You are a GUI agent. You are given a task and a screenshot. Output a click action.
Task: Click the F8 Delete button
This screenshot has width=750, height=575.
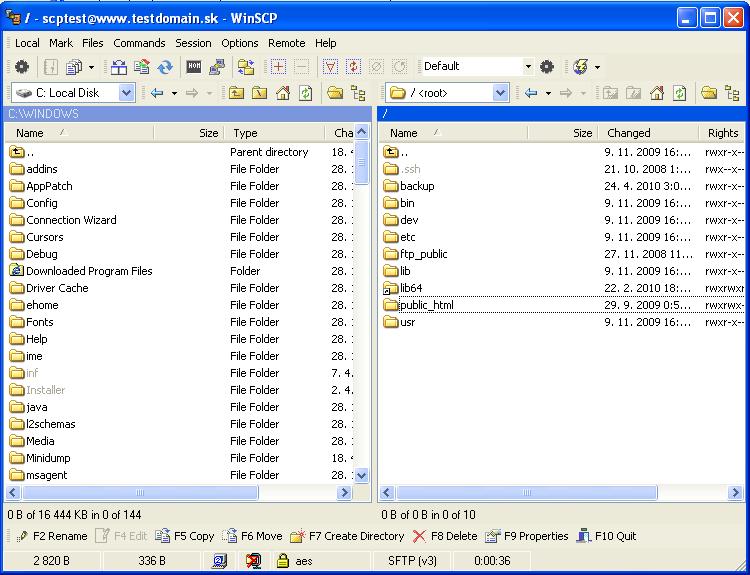coord(444,536)
